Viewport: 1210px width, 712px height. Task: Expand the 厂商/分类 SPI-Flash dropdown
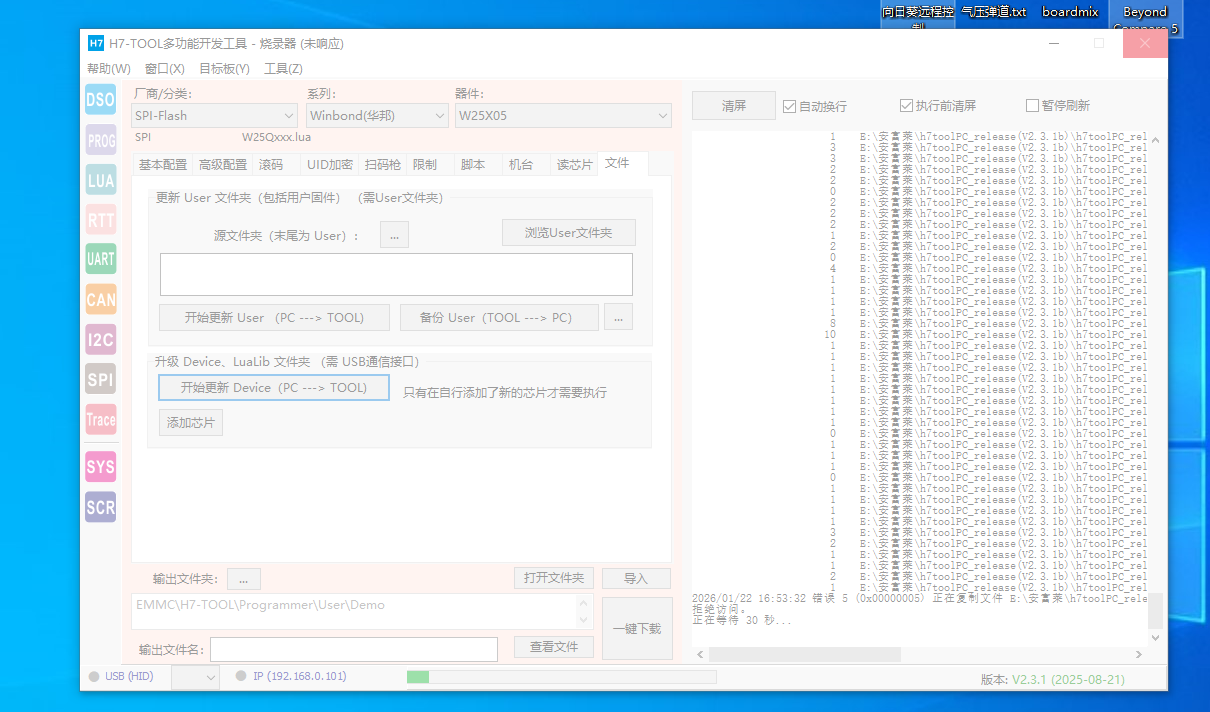pyautogui.click(x=214, y=116)
